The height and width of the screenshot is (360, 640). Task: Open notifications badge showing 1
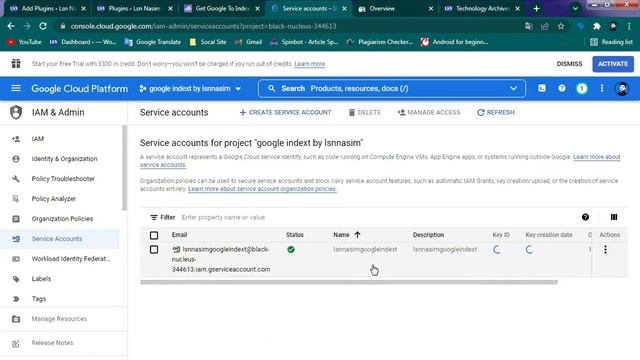(x=582, y=89)
